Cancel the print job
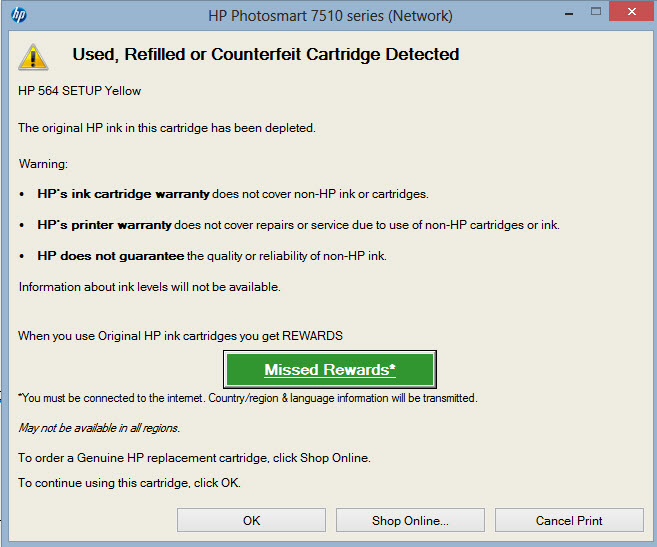Screen dimensions: 657x547 569,520
